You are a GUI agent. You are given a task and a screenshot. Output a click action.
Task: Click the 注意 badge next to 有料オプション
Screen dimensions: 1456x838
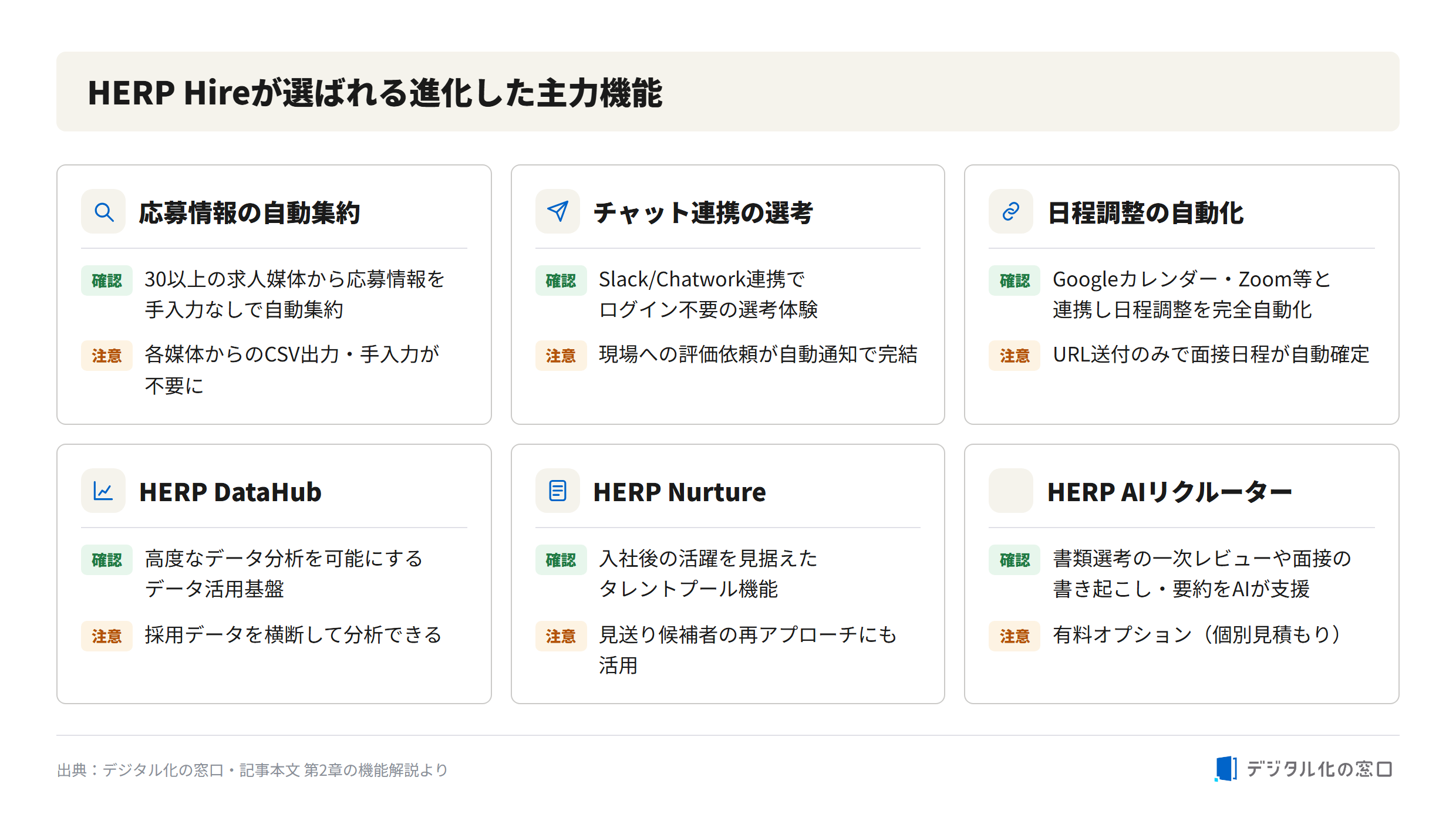(1015, 636)
